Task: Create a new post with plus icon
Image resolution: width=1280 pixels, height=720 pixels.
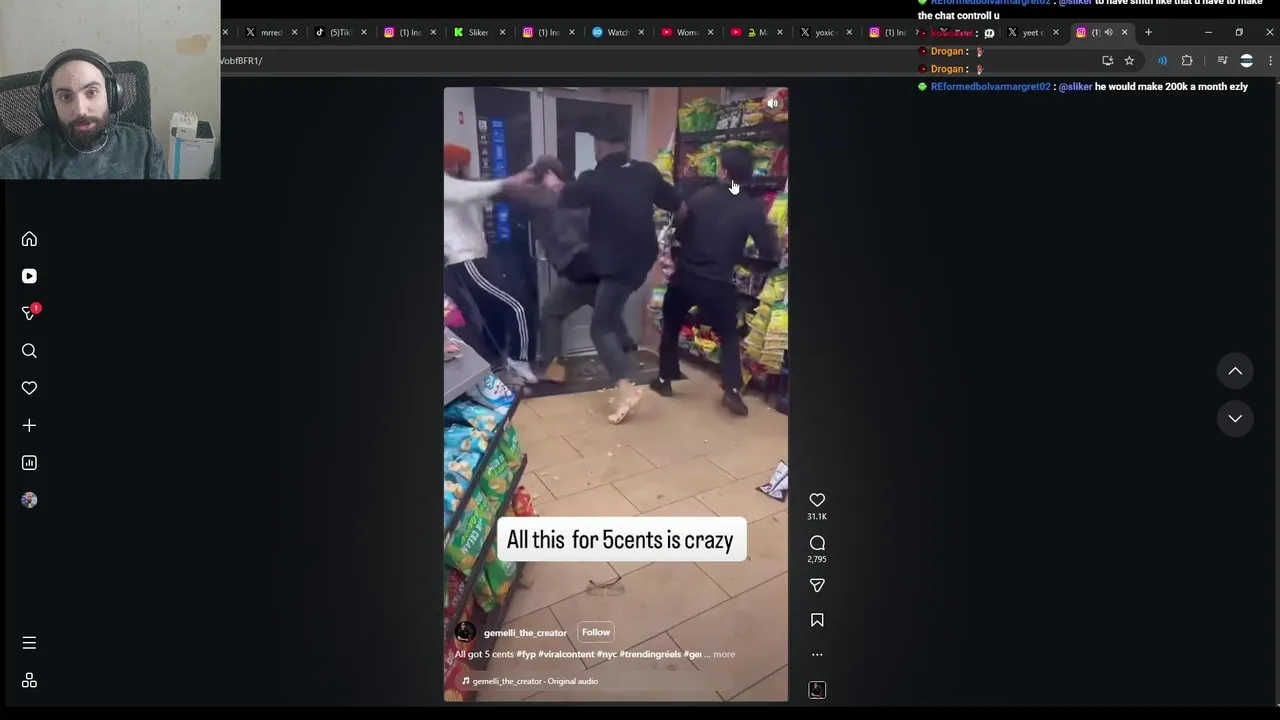Action: click(x=29, y=425)
